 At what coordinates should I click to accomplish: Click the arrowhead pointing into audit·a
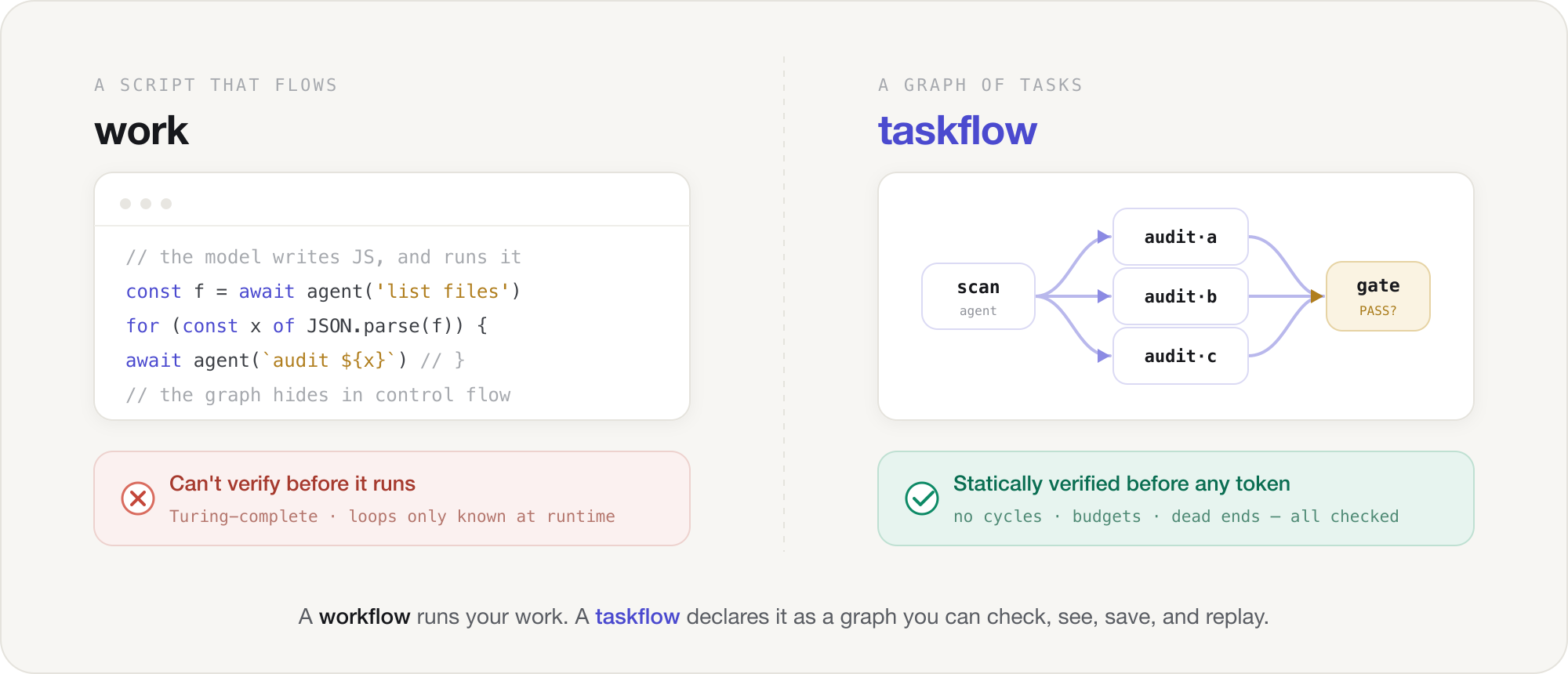point(1105,237)
